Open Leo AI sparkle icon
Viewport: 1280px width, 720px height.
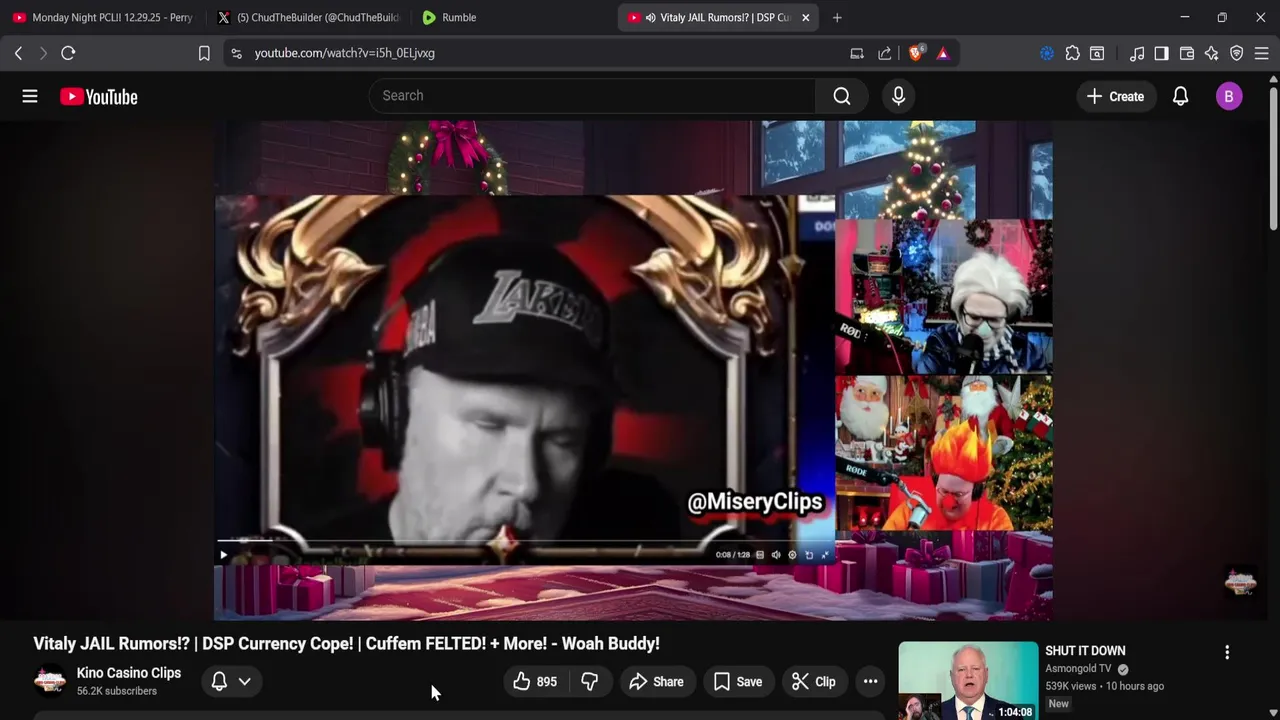click(1212, 53)
